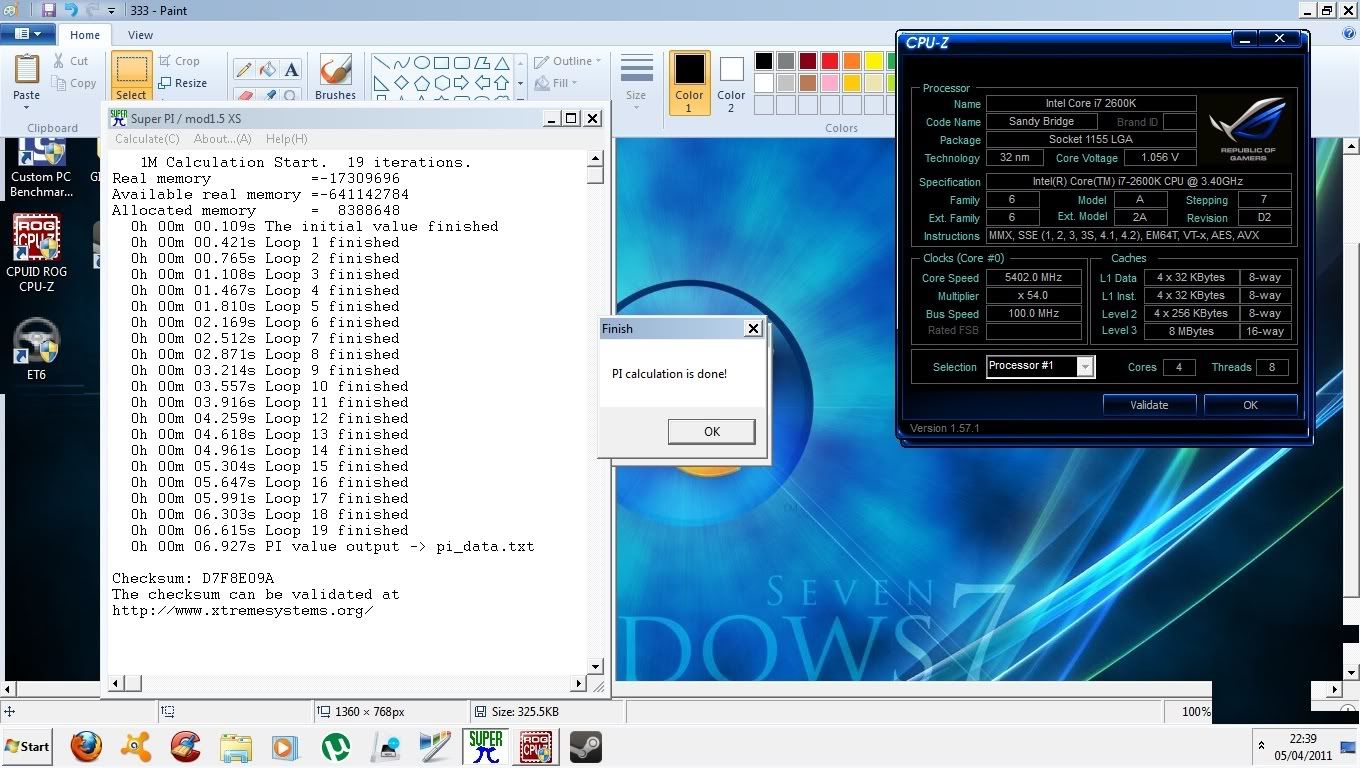The image size is (1360, 768).
Task: Expand the shapes gallery more arrow
Action: click(519, 83)
